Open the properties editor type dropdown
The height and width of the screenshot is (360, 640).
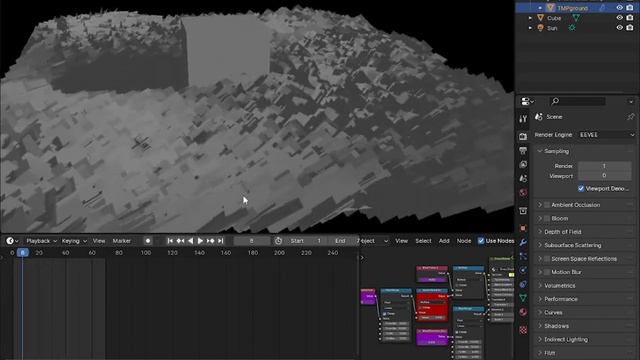click(528, 101)
